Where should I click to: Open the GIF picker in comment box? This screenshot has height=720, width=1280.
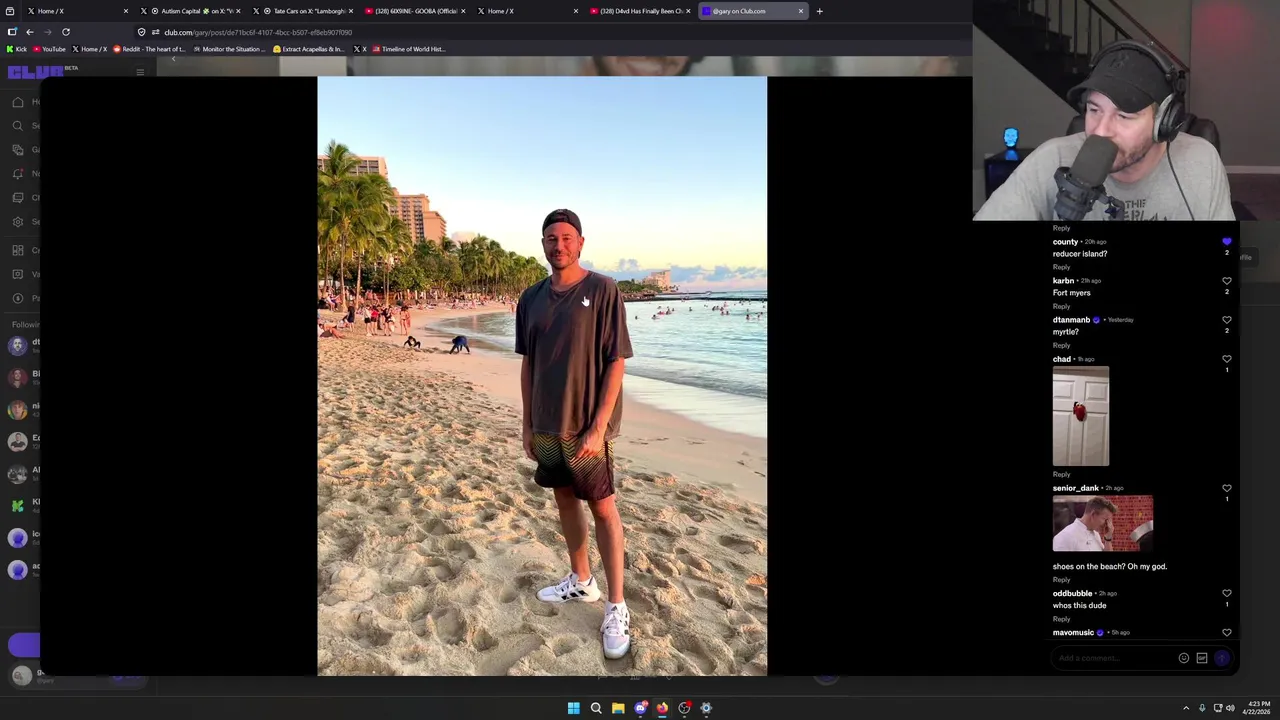pos(1202,658)
